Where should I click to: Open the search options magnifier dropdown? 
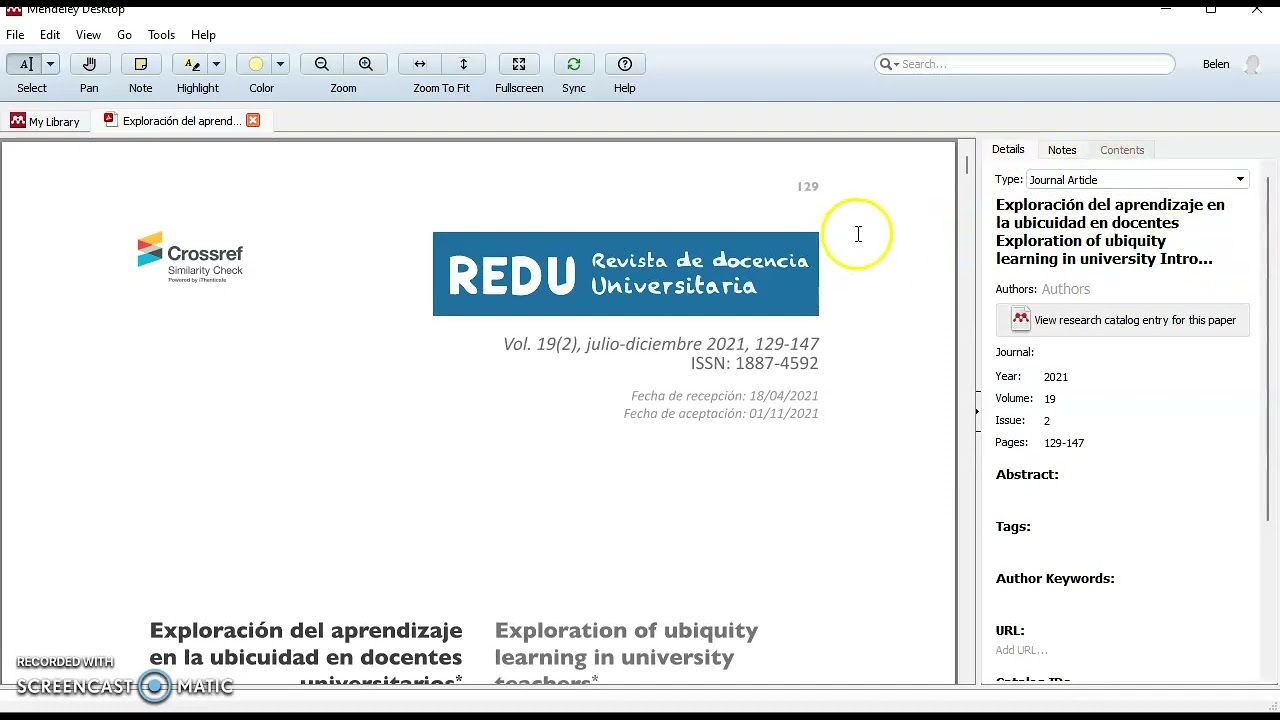click(x=888, y=64)
